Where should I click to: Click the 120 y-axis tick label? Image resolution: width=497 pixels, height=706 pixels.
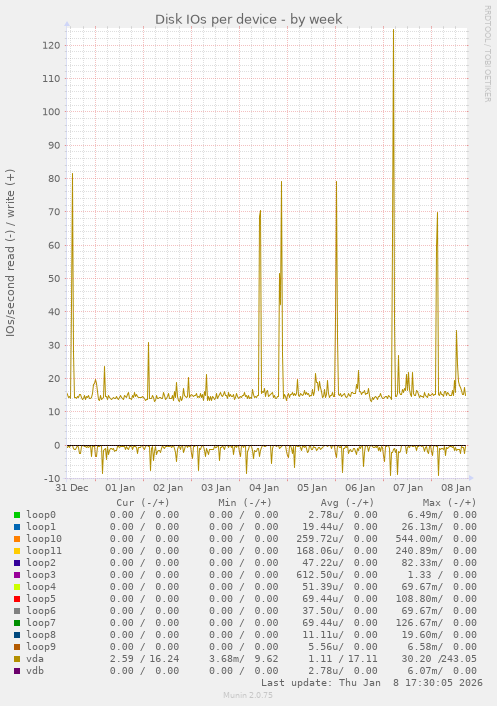pos(51,45)
